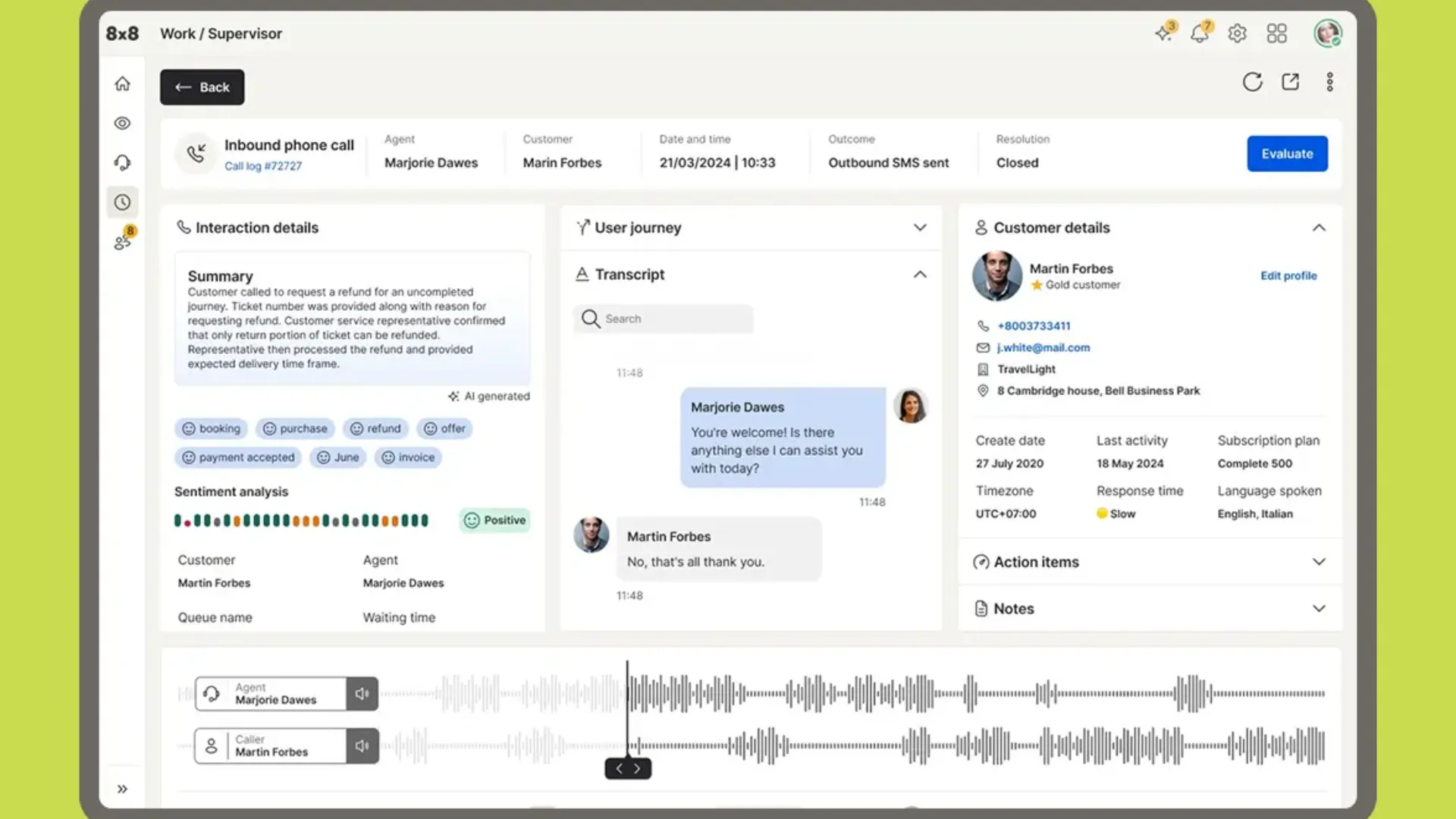Open the notifications bell icon
The width and height of the screenshot is (1456, 819).
[1200, 33]
